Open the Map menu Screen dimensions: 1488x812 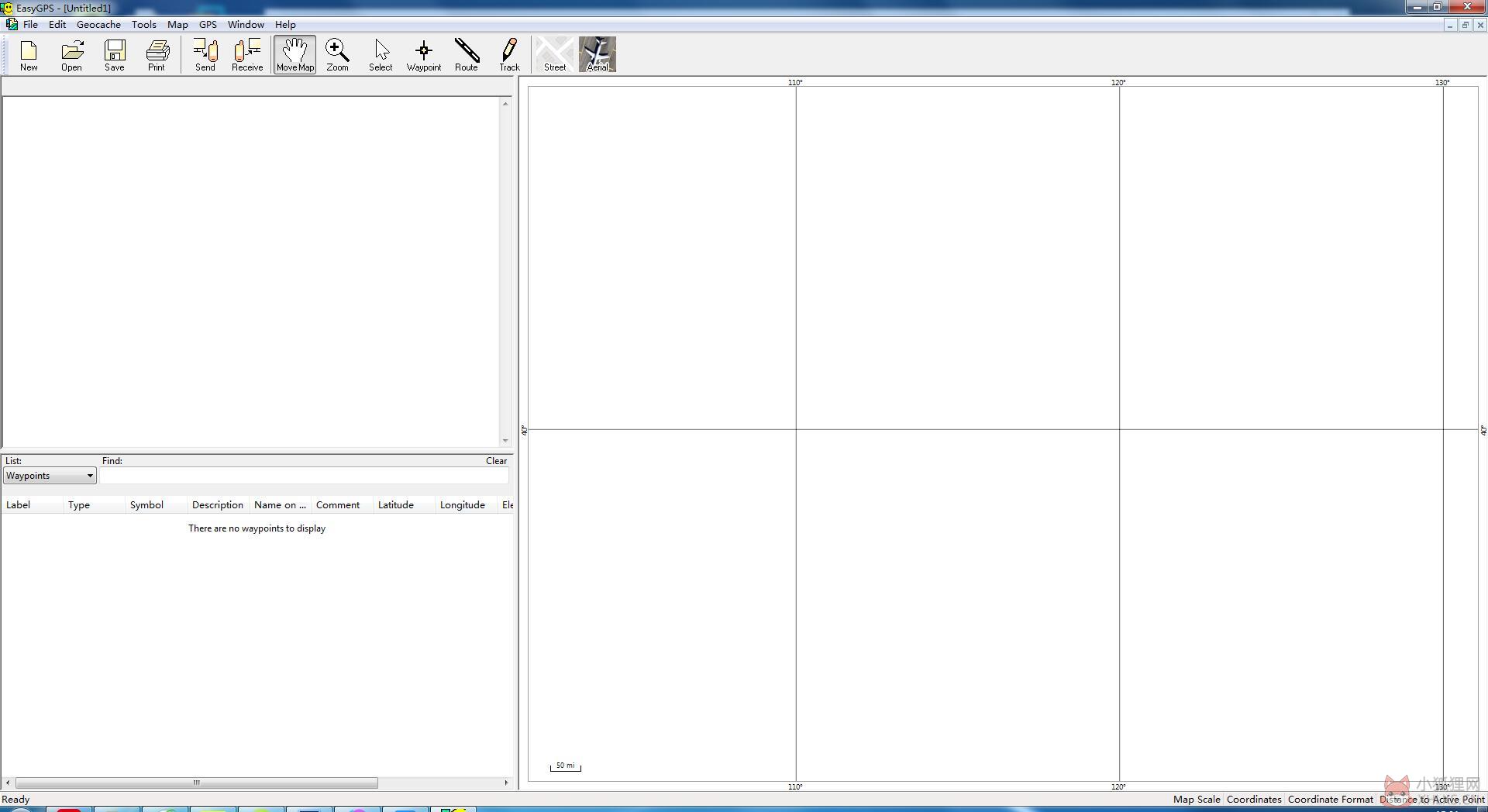click(177, 25)
